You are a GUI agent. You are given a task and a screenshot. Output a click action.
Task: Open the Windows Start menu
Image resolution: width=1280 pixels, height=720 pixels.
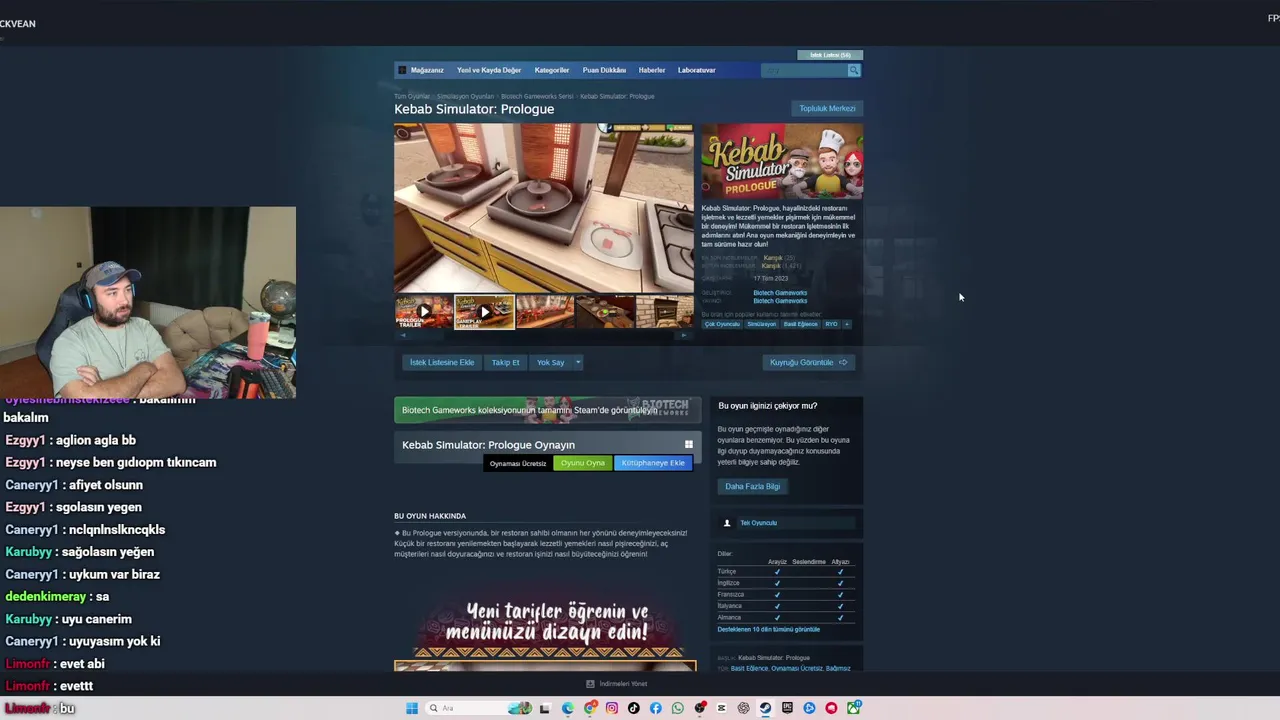(x=412, y=708)
